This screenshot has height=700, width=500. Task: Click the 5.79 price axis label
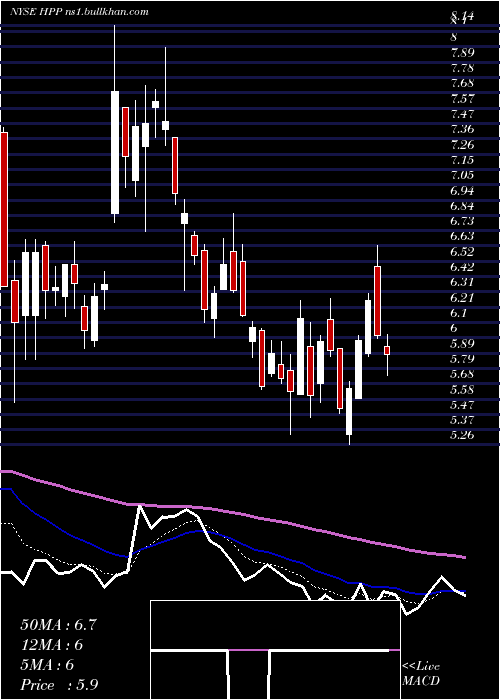(462, 359)
